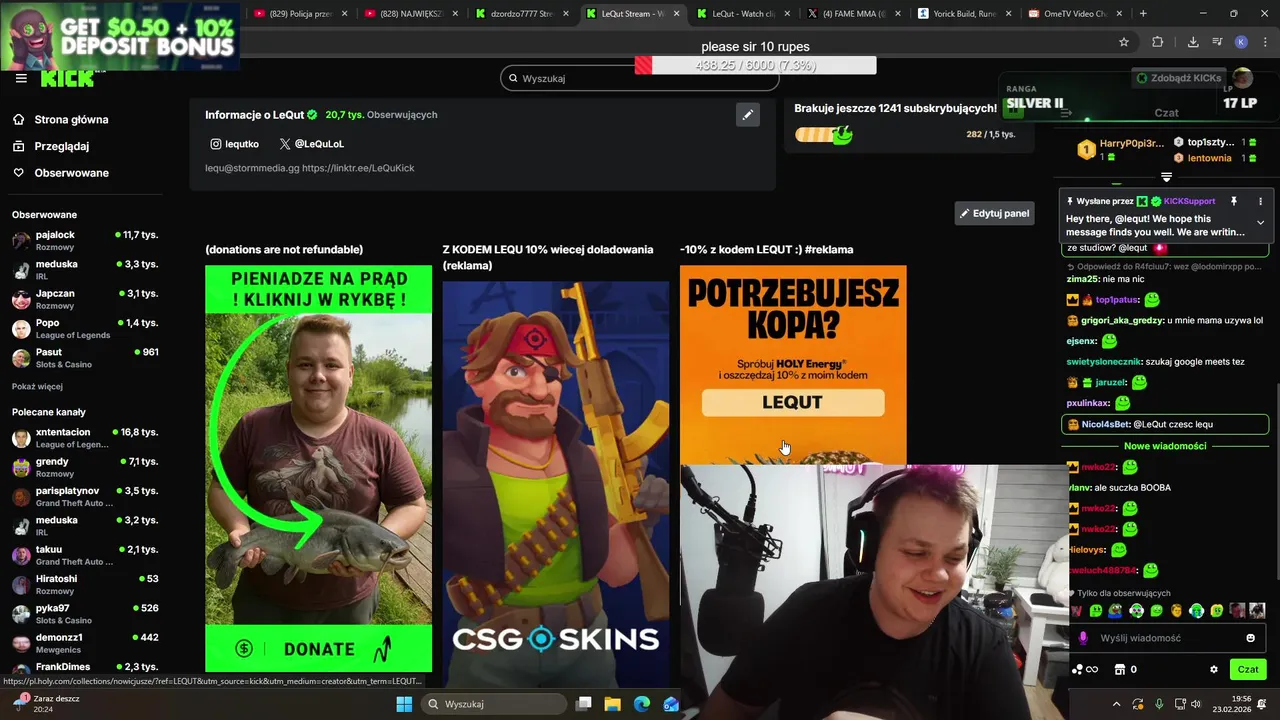Insert the red W quick emote
This screenshot has height=720, width=1280.
pyautogui.click(x=1076, y=610)
